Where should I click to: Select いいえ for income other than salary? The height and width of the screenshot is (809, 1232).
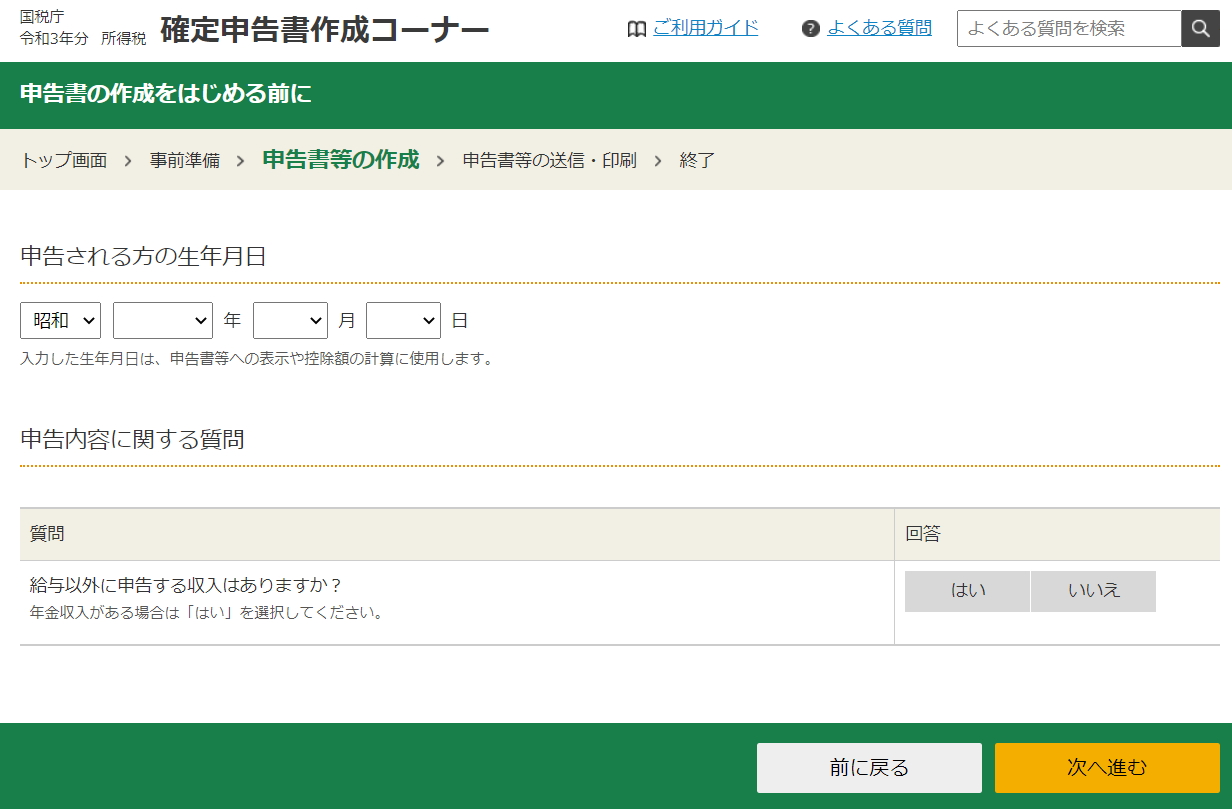point(1093,591)
